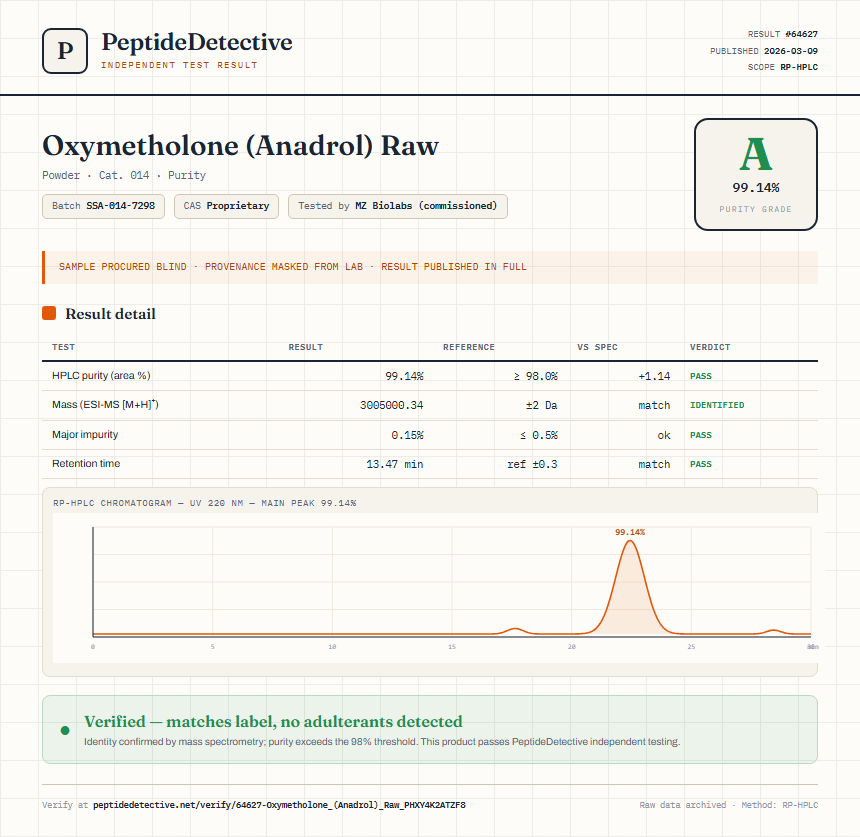
Task: Select the orange square beside Result detail
Action: point(49,313)
